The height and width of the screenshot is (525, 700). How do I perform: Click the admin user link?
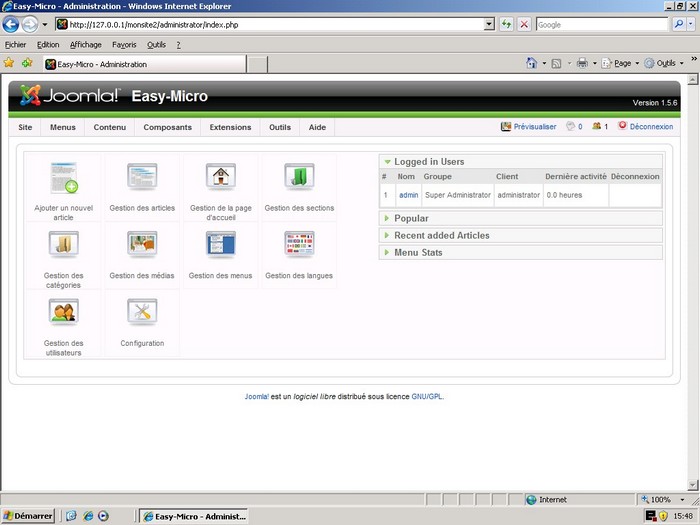[408, 195]
